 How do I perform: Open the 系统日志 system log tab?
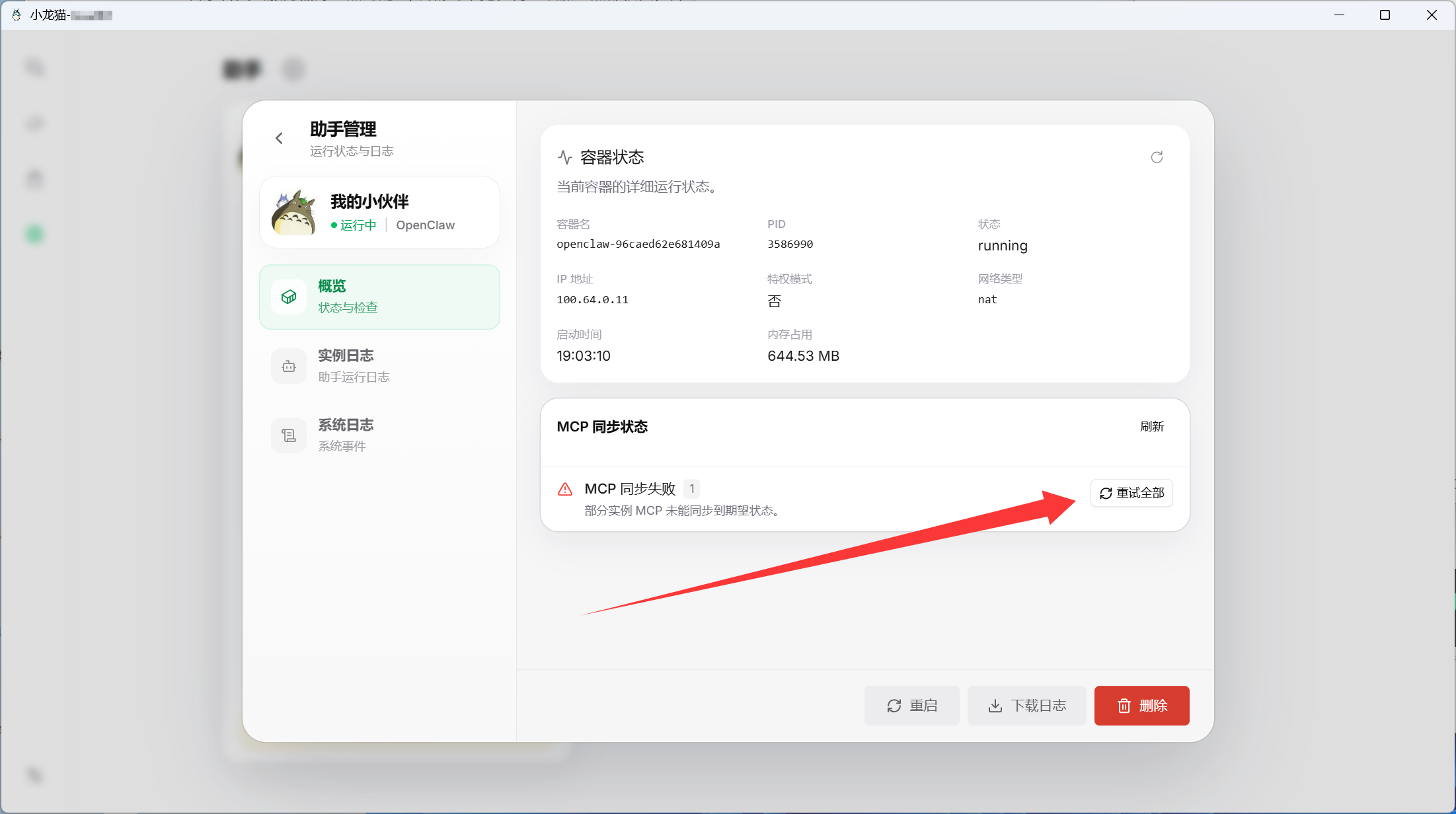tap(379, 435)
